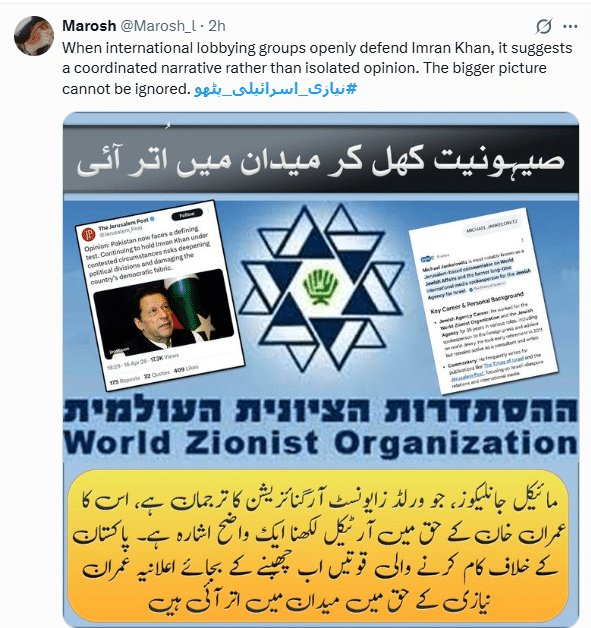Click the blue verified badge beside Jerusalem Post
The height and width of the screenshot is (628, 591).
coord(152,219)
